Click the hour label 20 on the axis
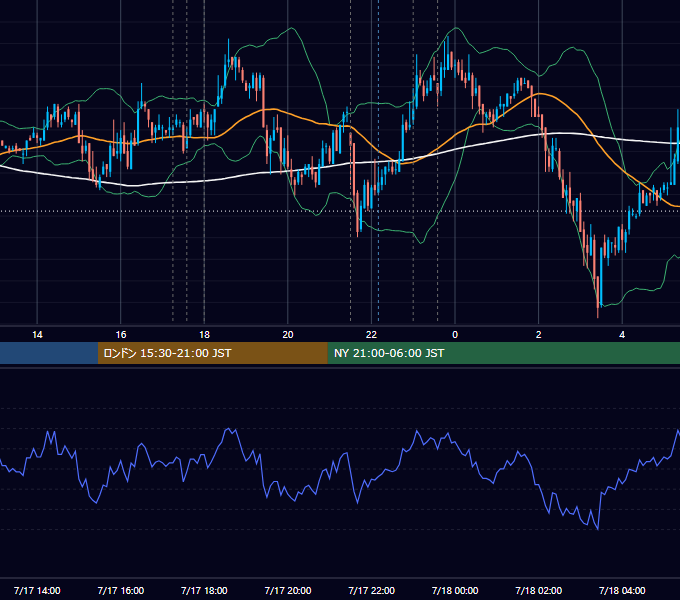680x600 pixels. click(x=288, y=335)
